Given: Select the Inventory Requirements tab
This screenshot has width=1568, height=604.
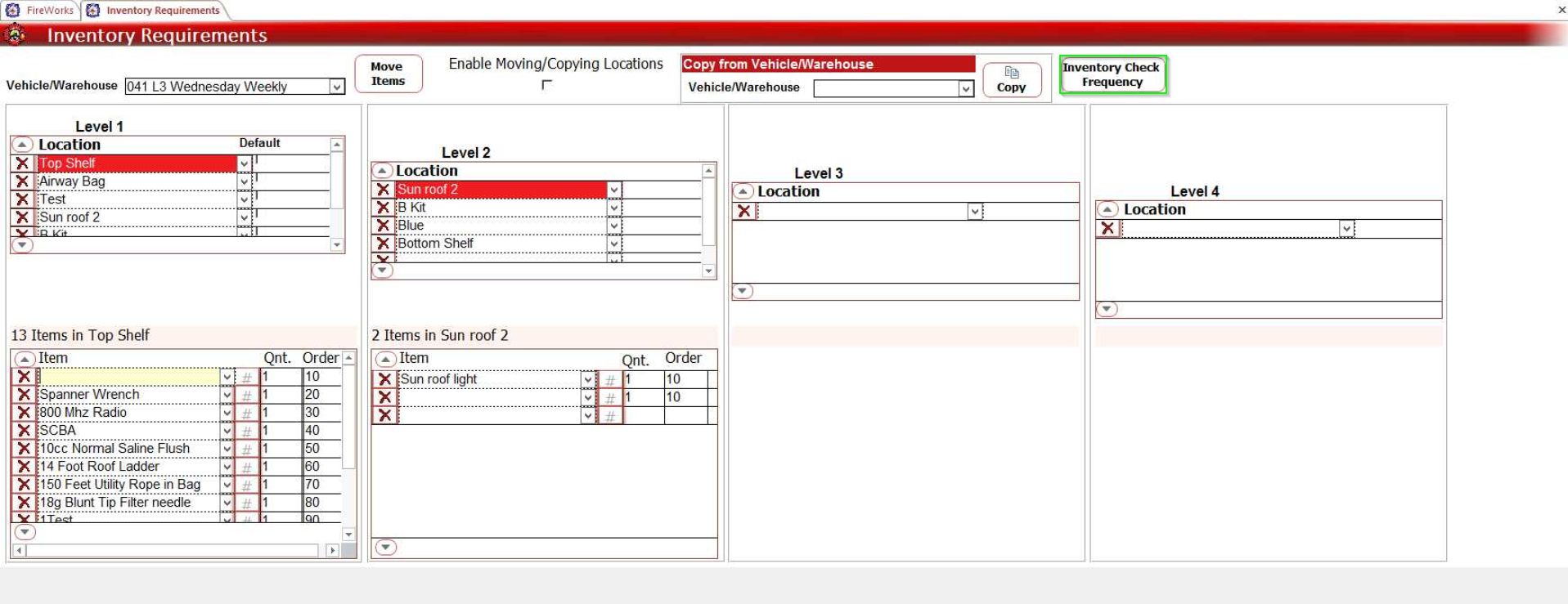Looking at the screenshot, I should tap(155, 10).
